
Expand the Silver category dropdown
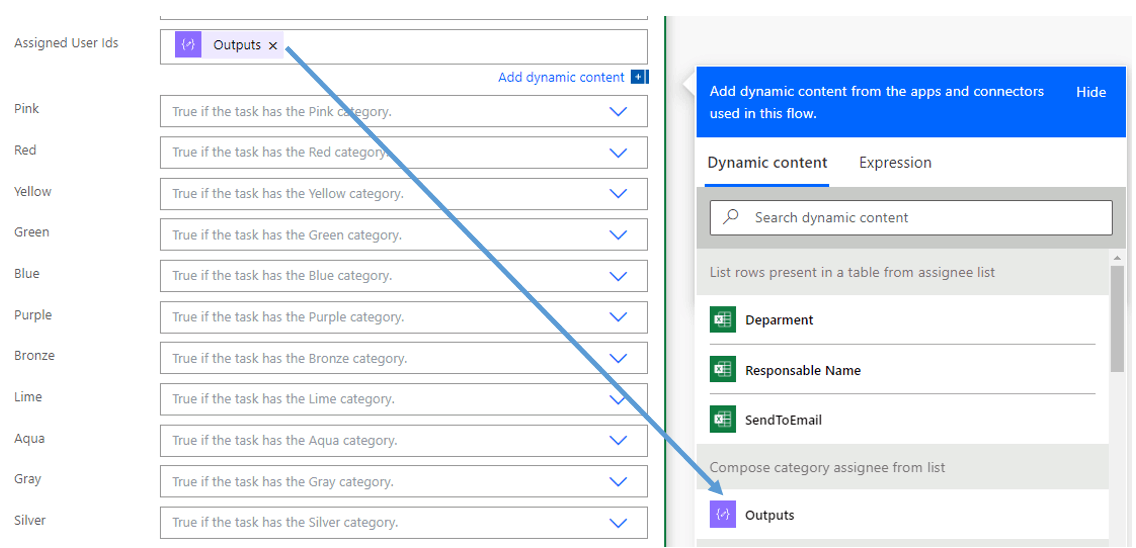[x=618, y=523]
